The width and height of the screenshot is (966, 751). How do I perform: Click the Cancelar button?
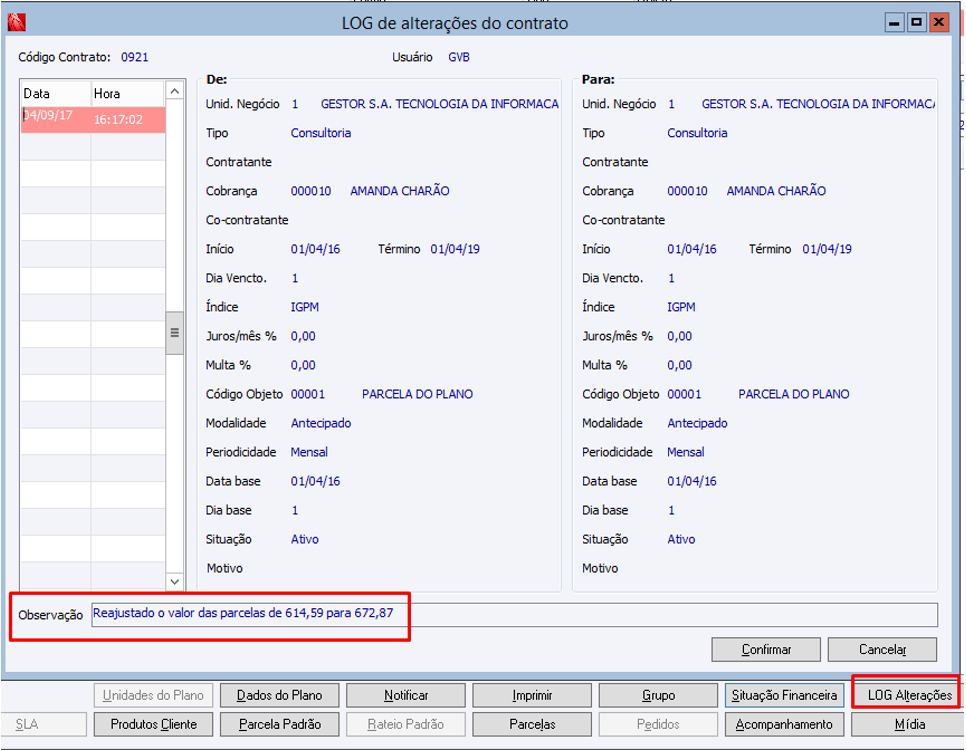(882, 649)
